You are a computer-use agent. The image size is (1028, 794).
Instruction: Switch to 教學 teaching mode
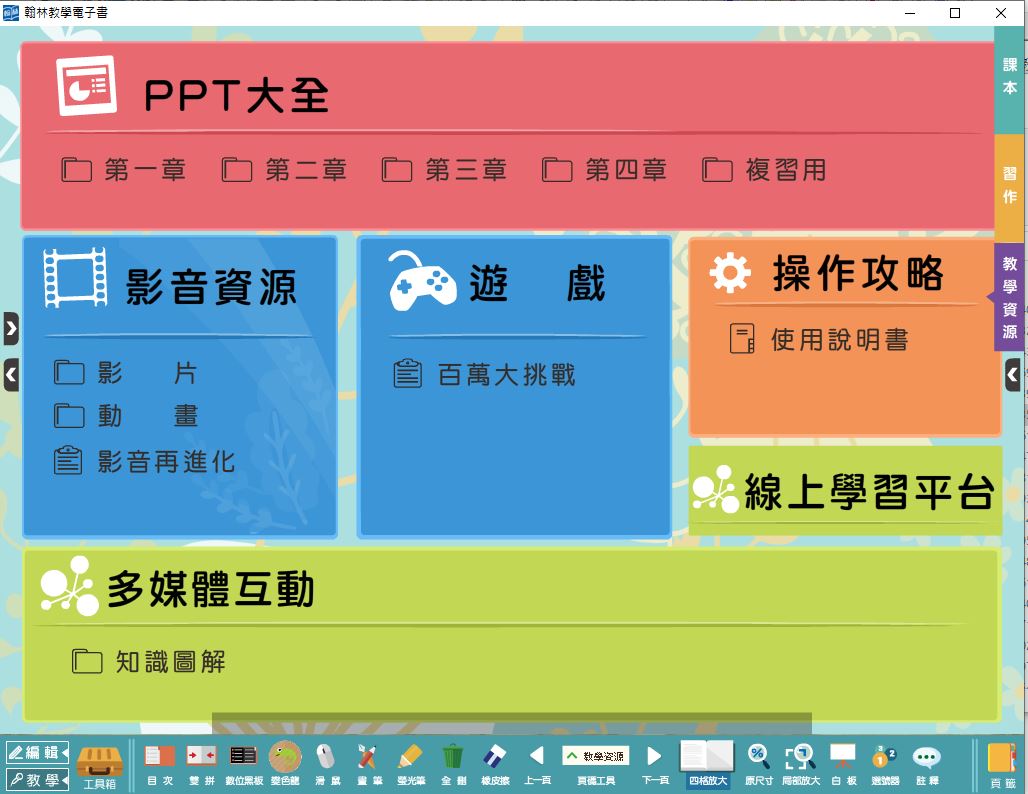click(x=36, y=779)
